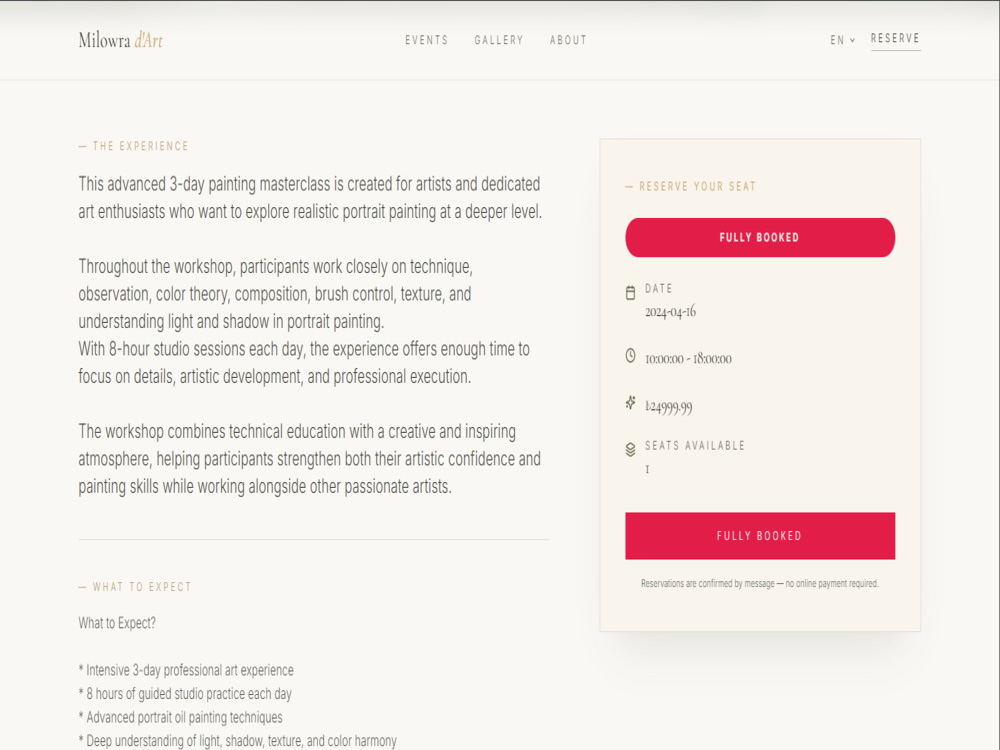Viewport: 1000px width, 750px height.
Task: Click the Seats Available label
Action: pos(695,446)
